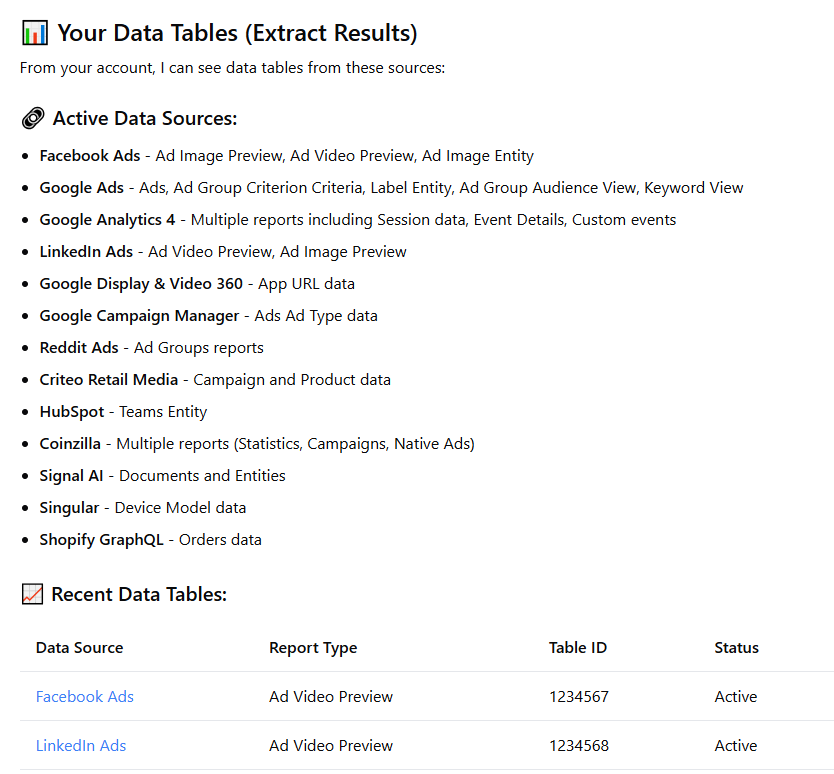Click the HubSpot Teams Entity entry
Image resolution: width=834 pixels, height=774 pixels.
[123, 412]
